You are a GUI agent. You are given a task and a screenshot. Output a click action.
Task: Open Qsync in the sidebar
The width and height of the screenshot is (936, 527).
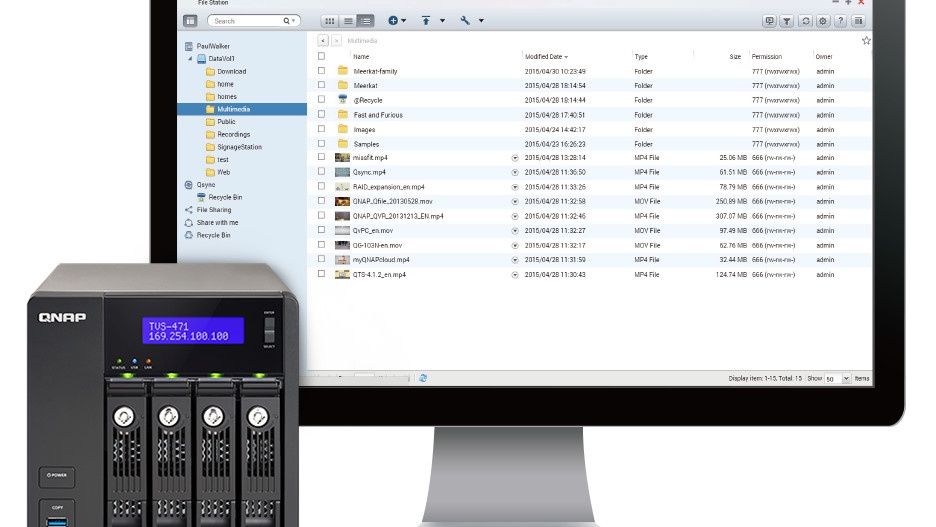click(x=205, y=185)
